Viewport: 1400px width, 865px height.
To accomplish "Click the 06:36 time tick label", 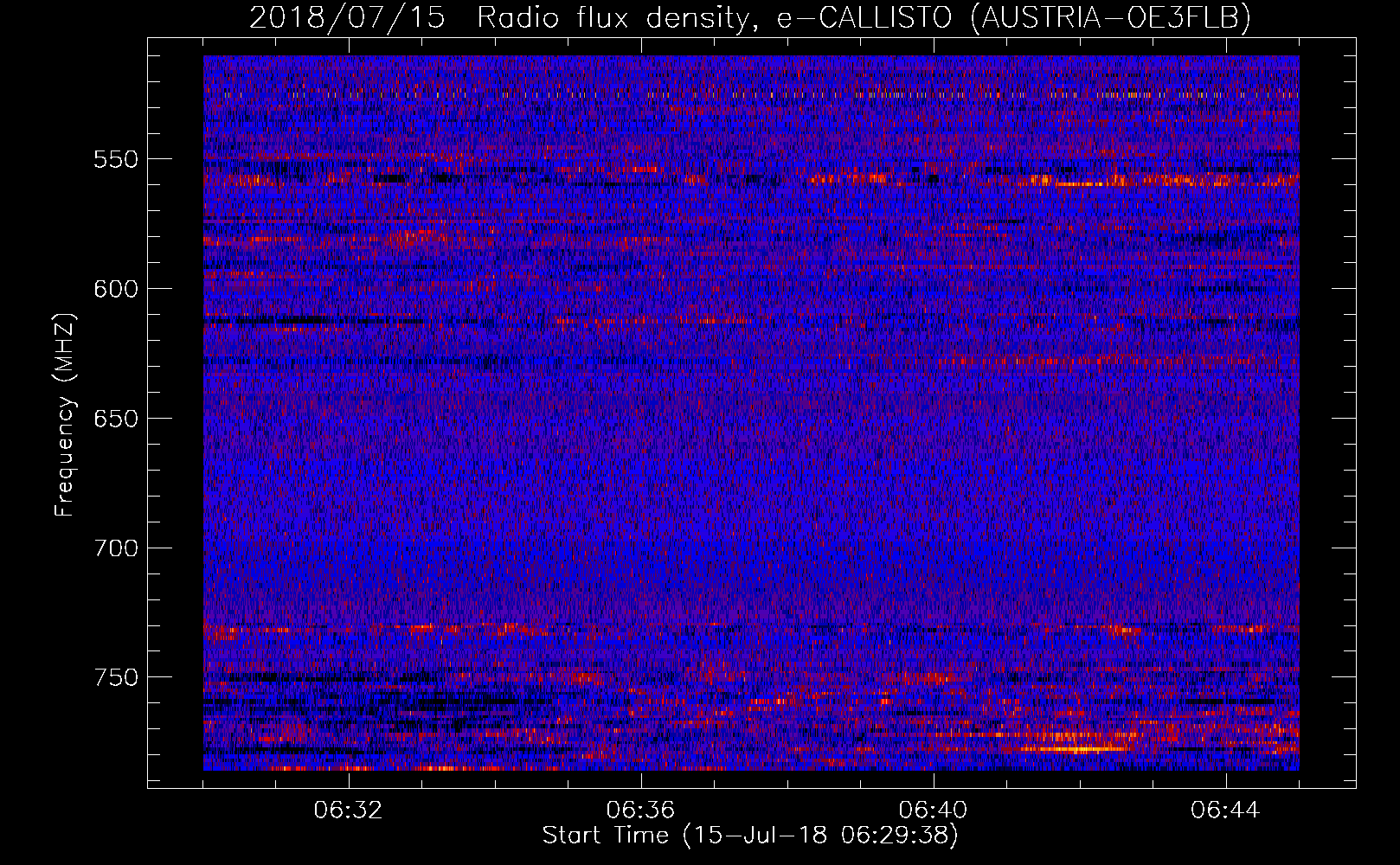I will pos(640,811).
